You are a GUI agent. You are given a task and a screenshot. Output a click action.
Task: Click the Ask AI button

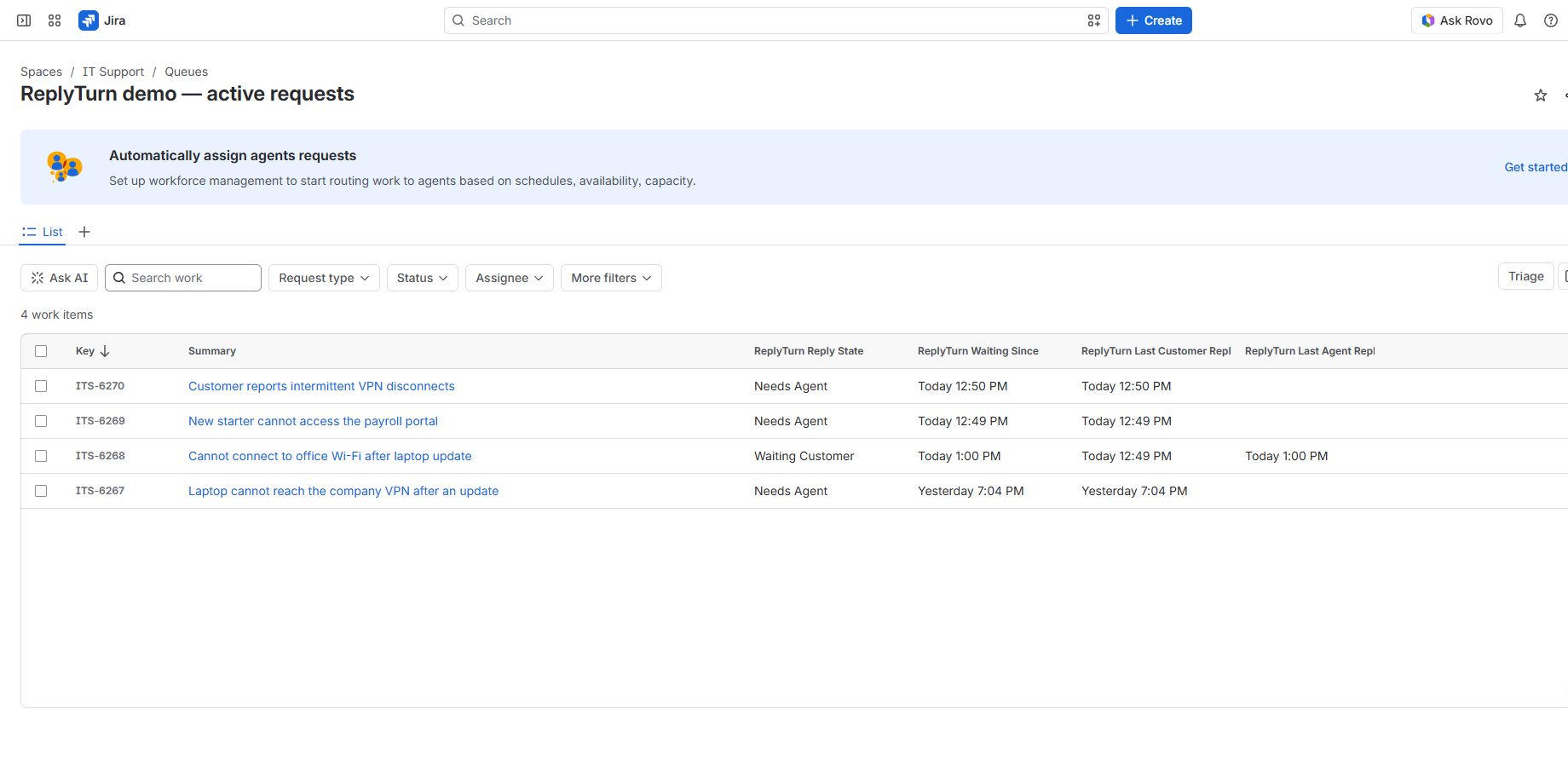[59, 278]
